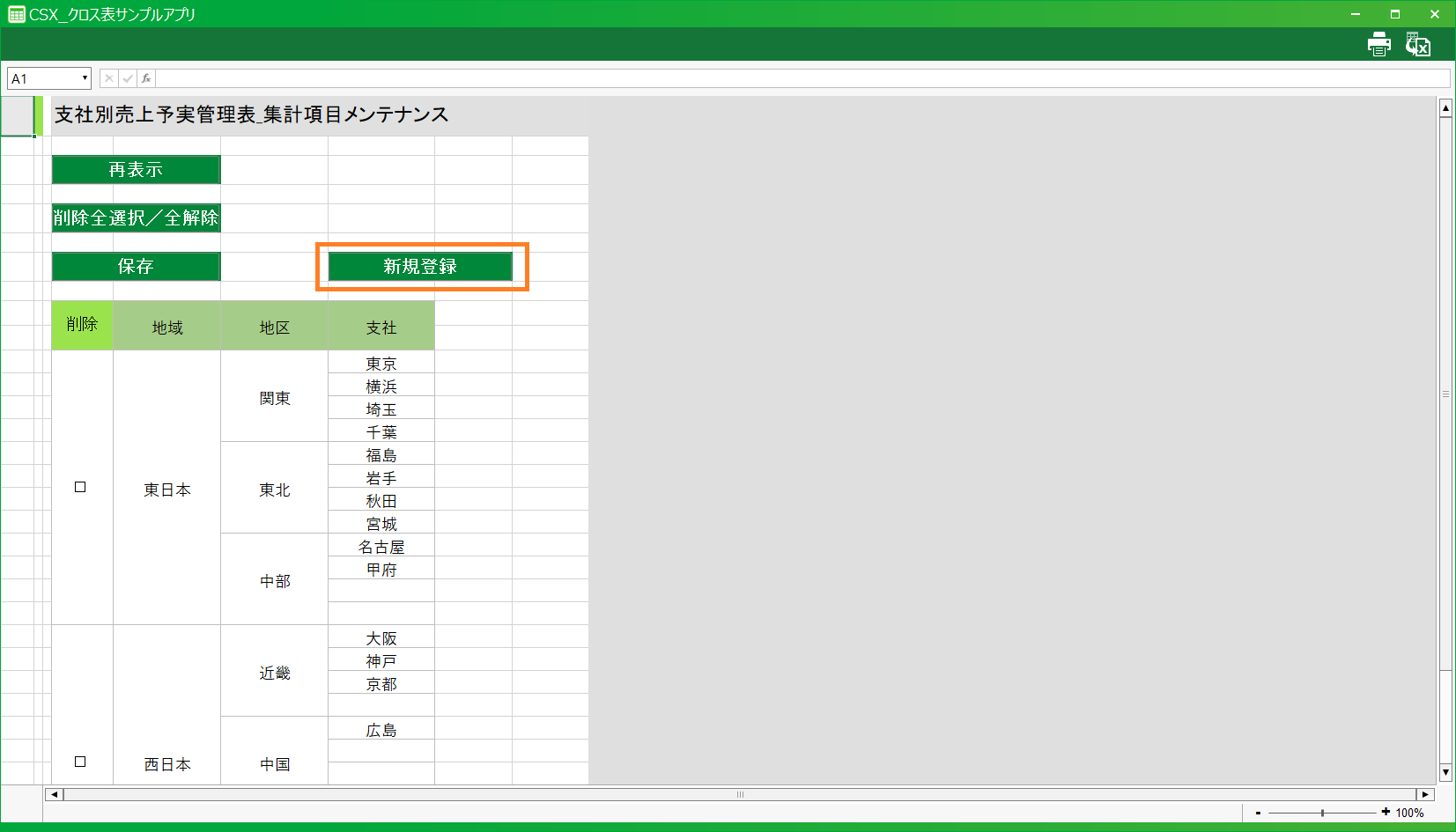Image resolution: width=1456 pixels, height=832 pixels.
Task: Open the A1 name box dropdown
Action: click(85, 78)
